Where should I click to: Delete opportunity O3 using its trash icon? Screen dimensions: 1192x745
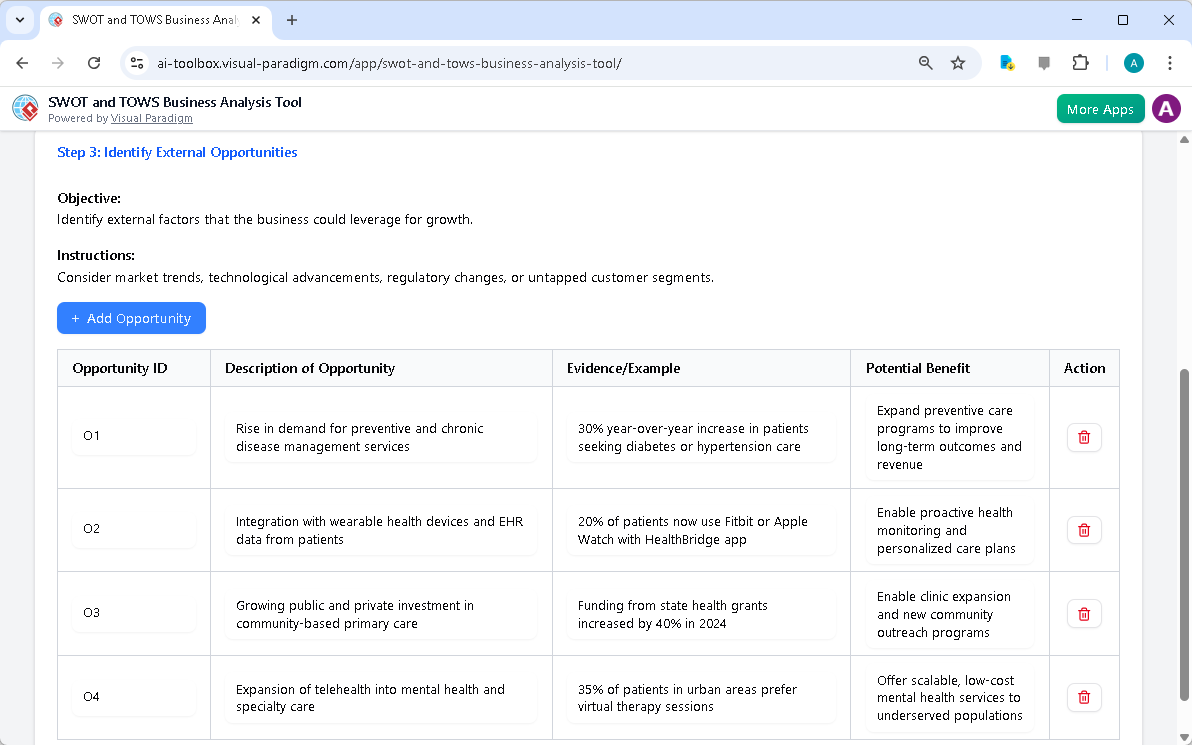pos(1084,613)
